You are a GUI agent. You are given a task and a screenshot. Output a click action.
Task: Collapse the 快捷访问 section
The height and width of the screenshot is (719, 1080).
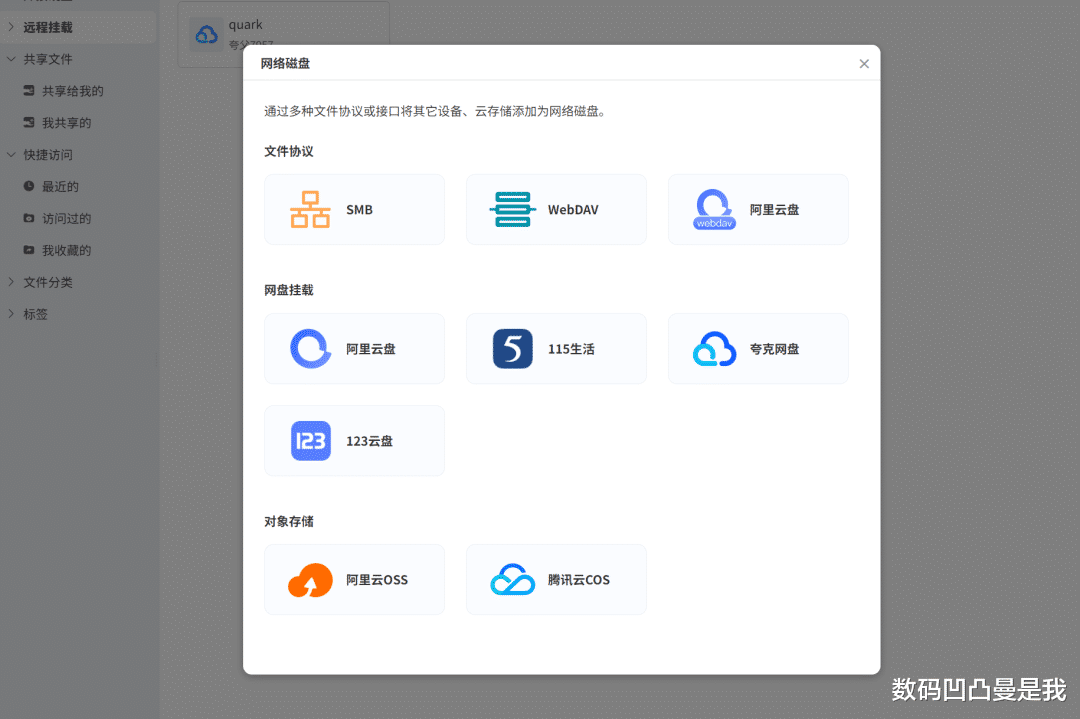tap(11, 154)
